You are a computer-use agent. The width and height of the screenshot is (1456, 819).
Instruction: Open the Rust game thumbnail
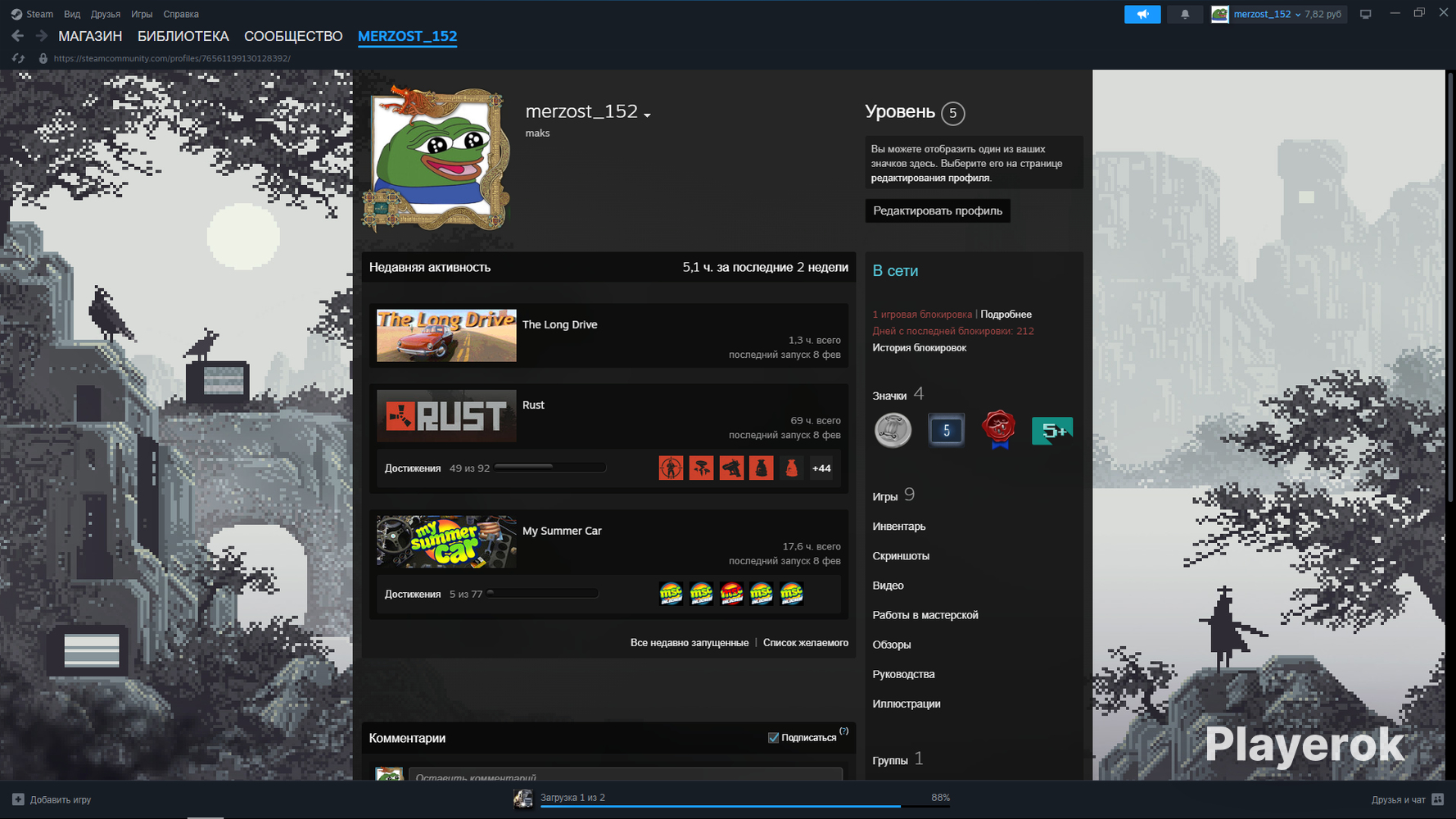click(446, 415)
